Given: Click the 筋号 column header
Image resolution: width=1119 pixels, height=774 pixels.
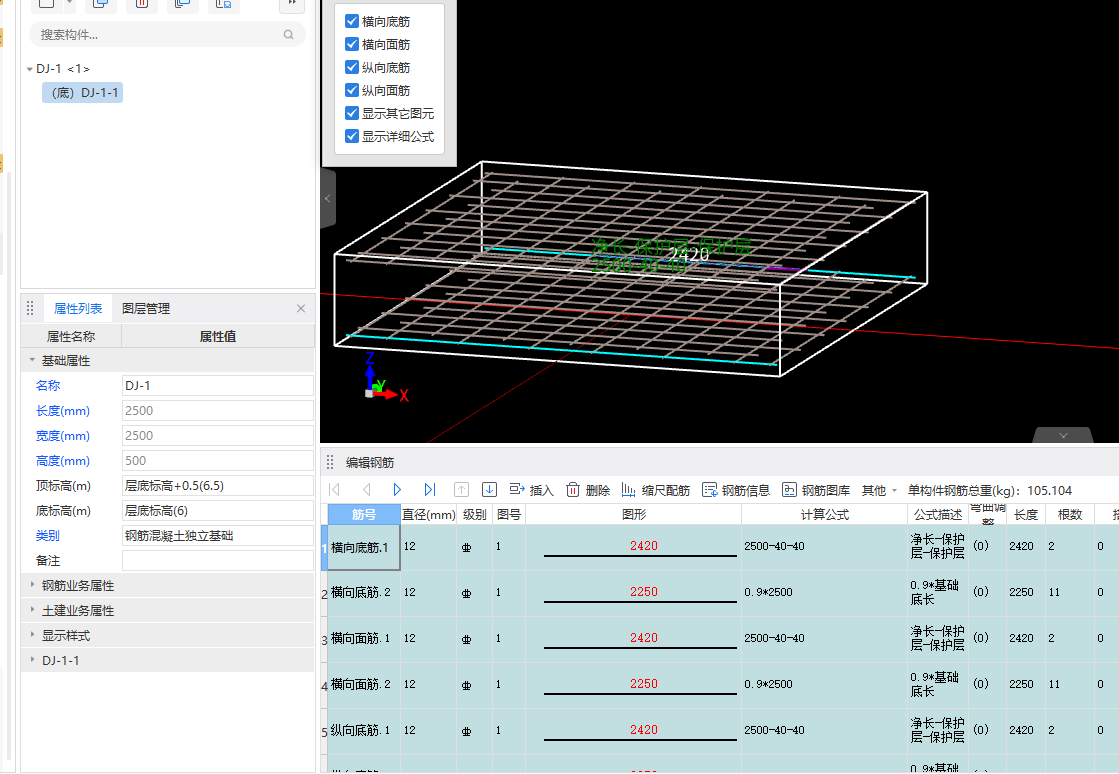Looking at the screenshot, I should click(364, 514).
